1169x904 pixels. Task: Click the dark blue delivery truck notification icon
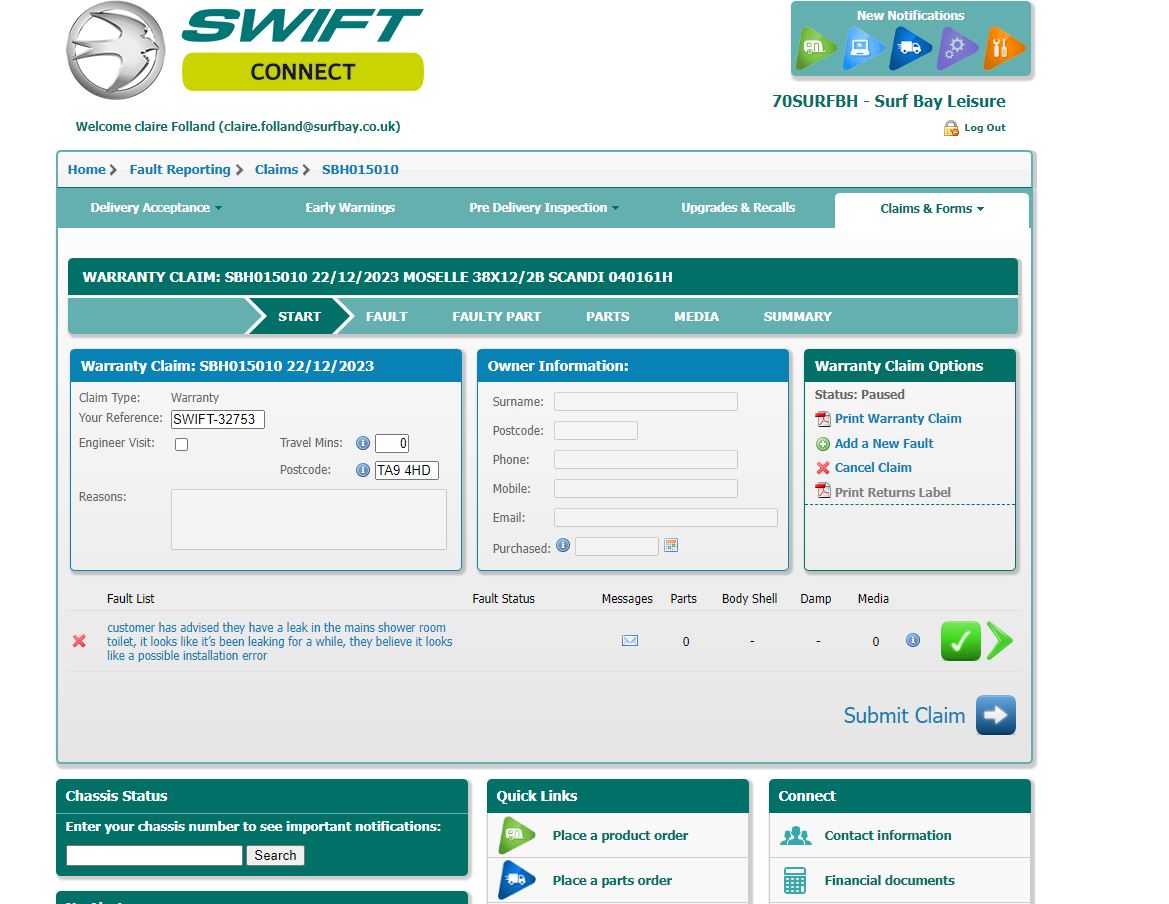(x=910, y=48)
